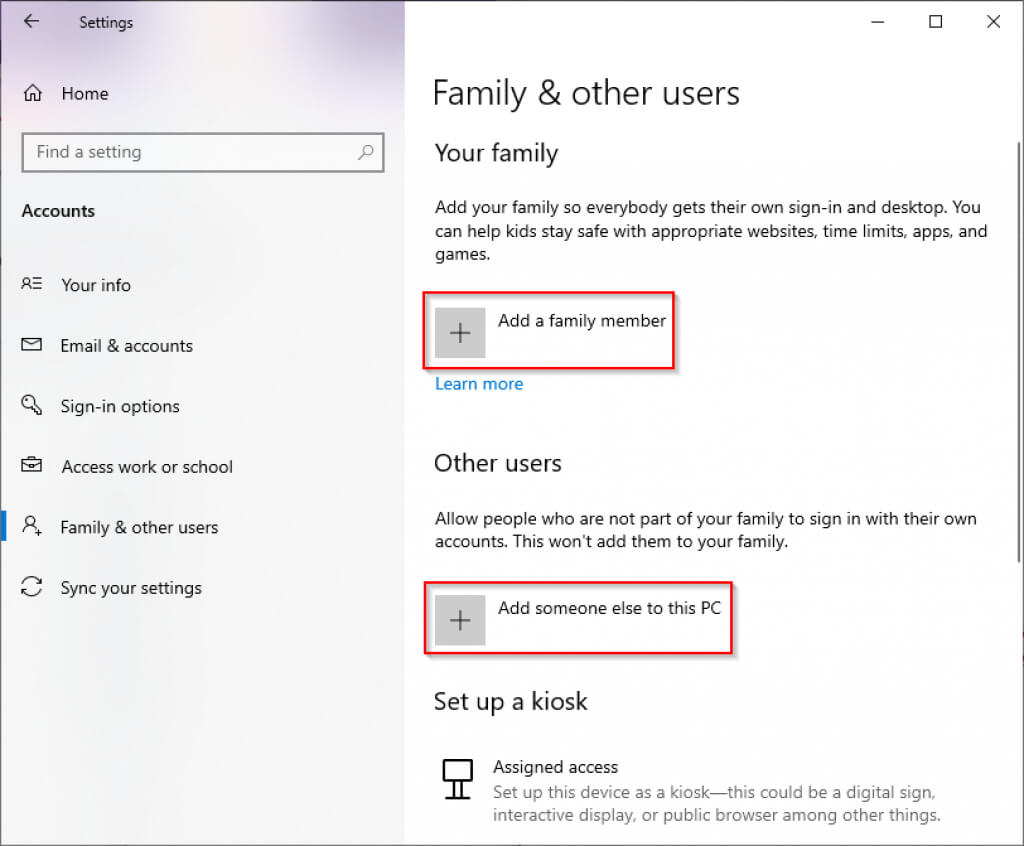The image size is (1024, 846).
Task: Open Sign-in options in sidebar
Action: pos(120,406)
